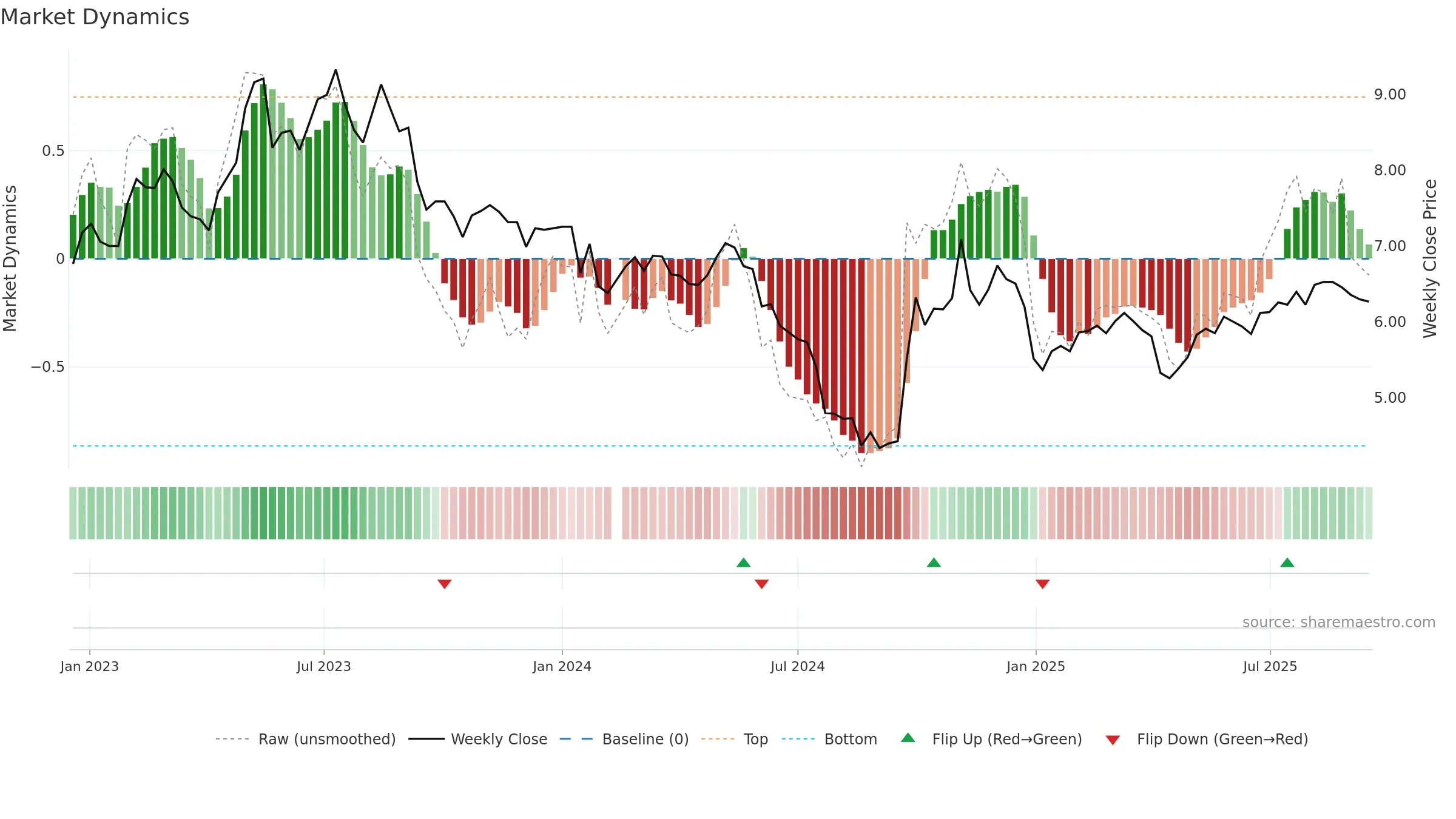Click the 8.00 price axis tick
1456x819 pixels.
pos(1390,170)
